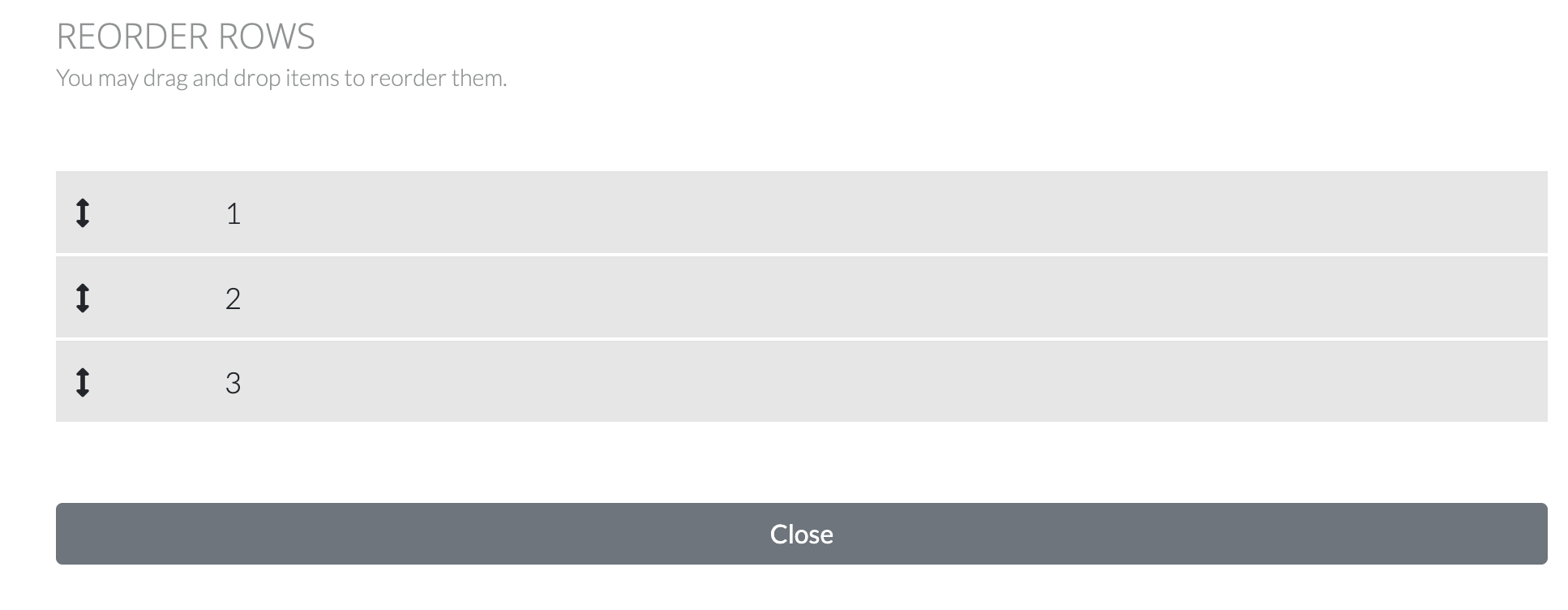1568x610 pixels.
Task: Select the number 1 row label
Action: pos(233,214)
